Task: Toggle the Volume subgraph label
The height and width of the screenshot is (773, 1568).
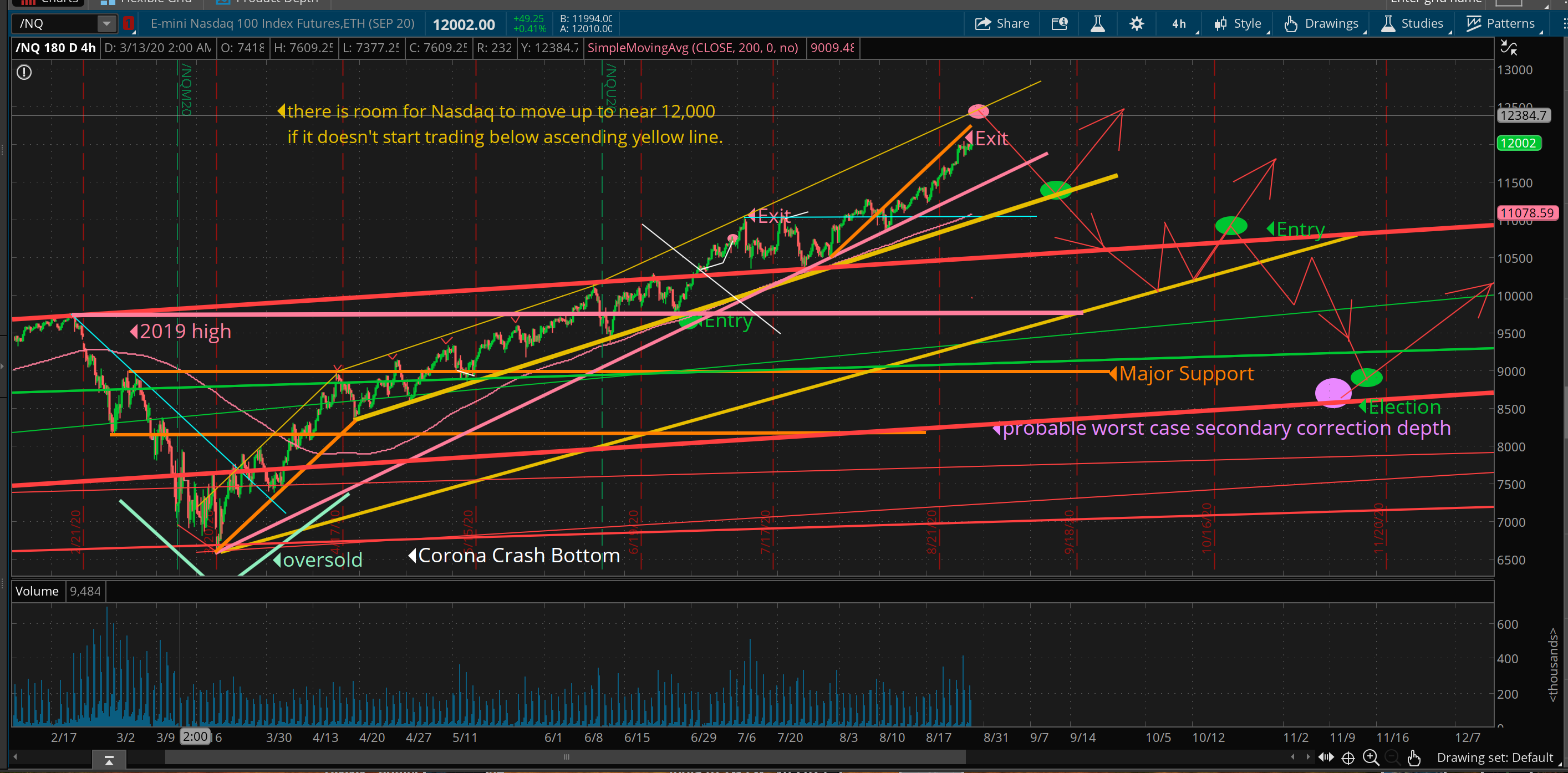Action: [x=37, y=591]
